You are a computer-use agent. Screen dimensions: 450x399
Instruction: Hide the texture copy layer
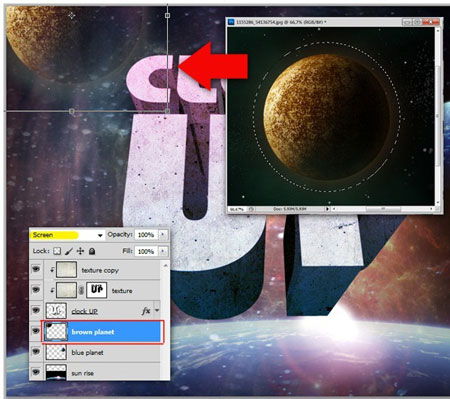point(36,268)
